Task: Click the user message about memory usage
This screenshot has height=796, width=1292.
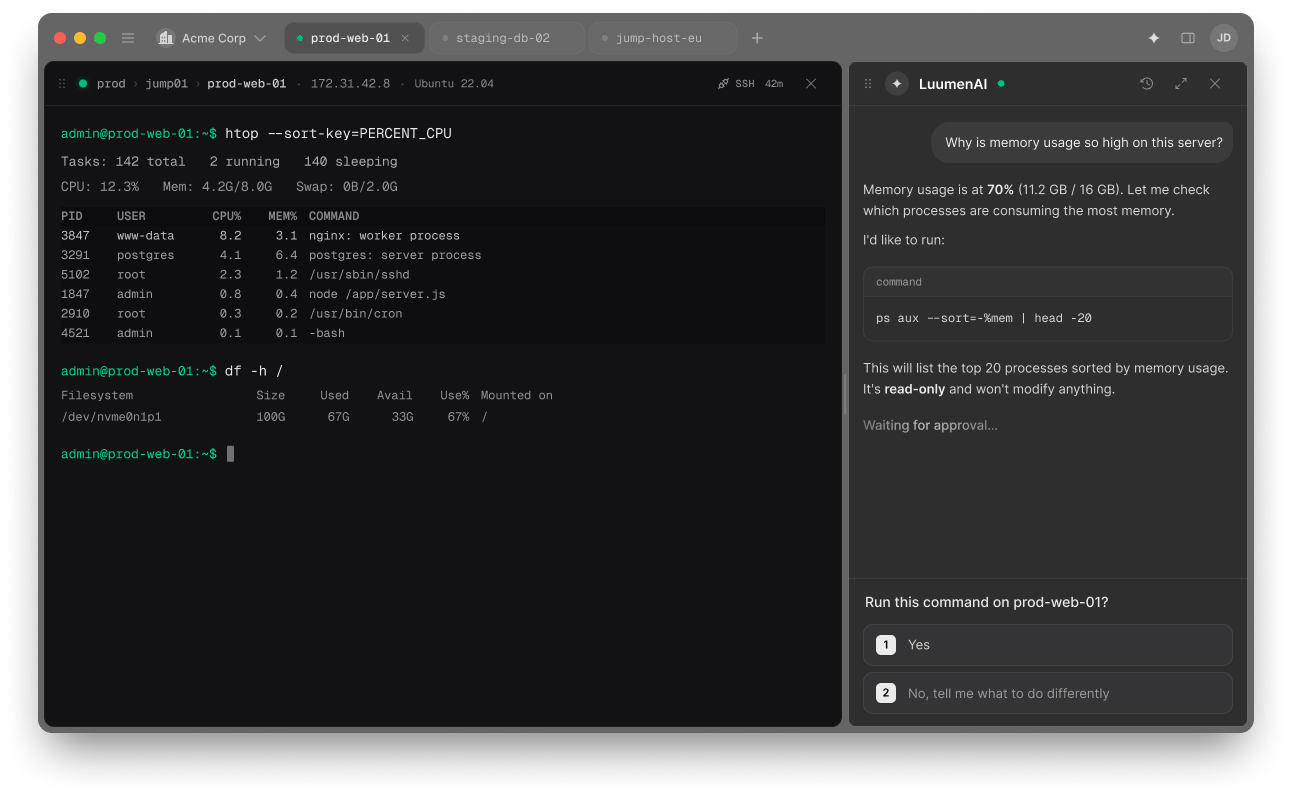Action: pyautogui.click(x=1083, y=142)
